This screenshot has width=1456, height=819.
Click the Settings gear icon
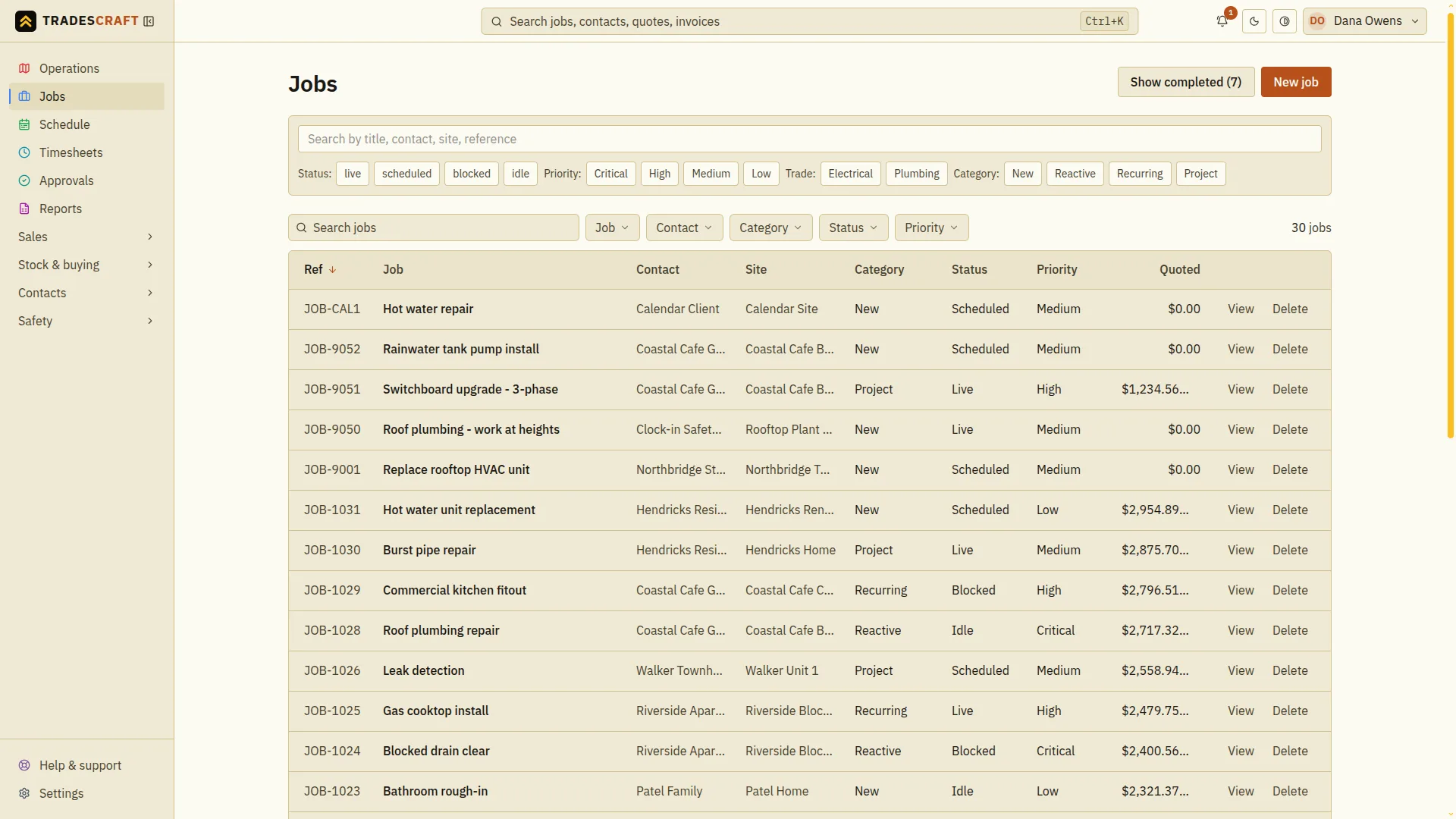24,793
